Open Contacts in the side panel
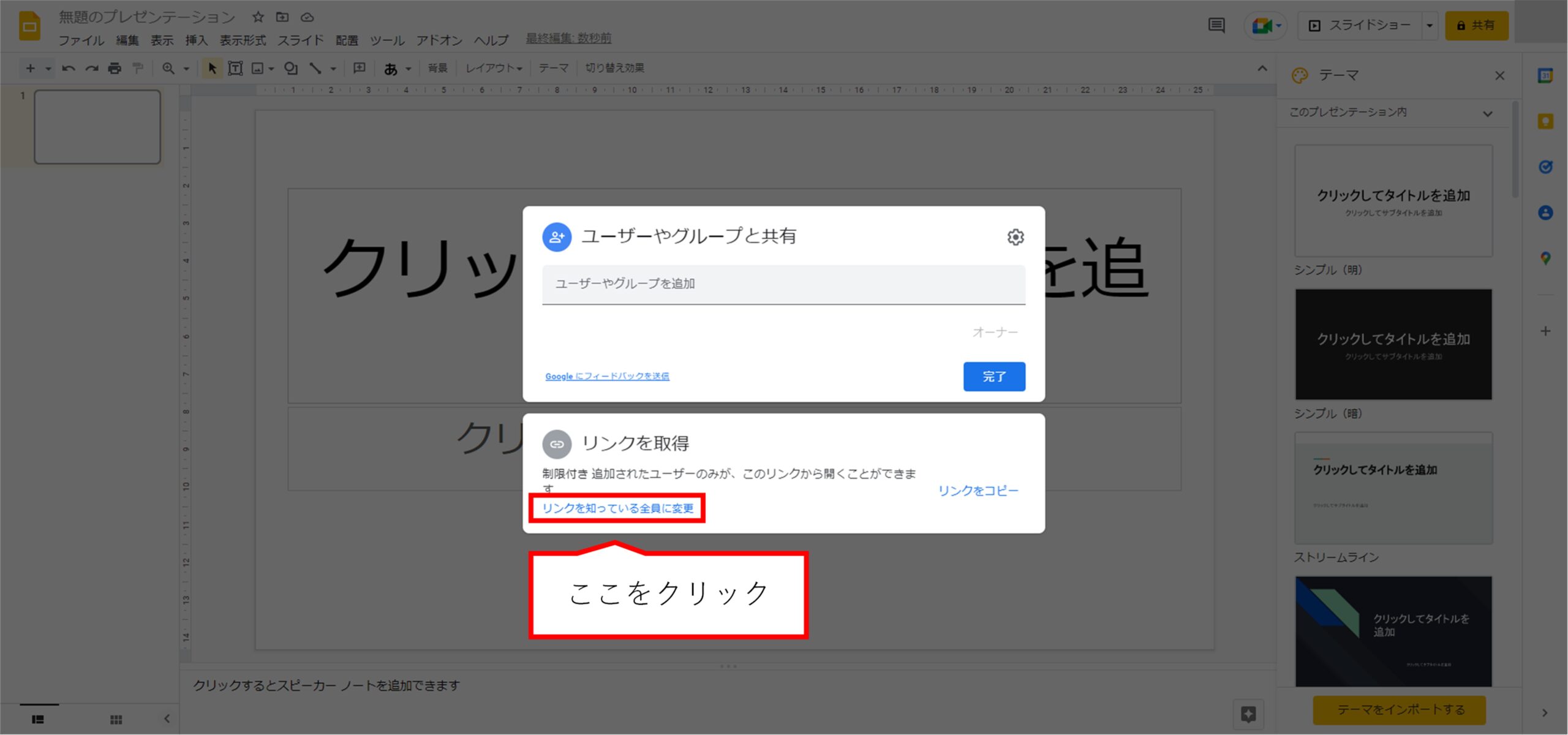 [x=1545, y=213]
